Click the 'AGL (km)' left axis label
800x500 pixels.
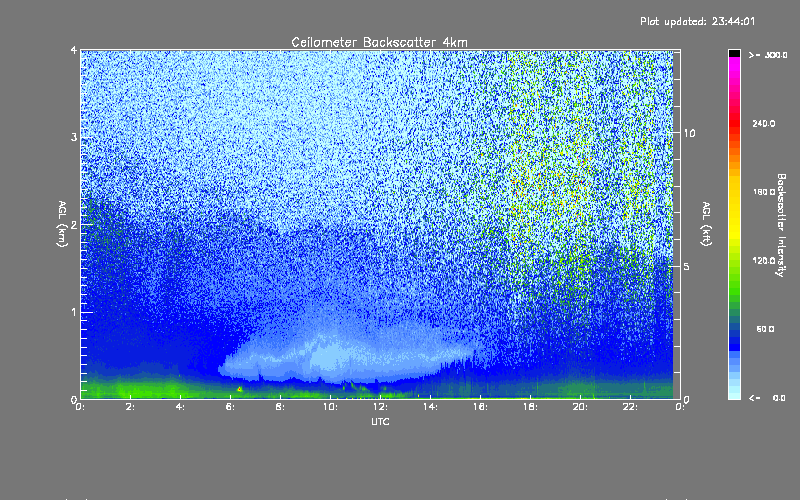(x=62, y=224)
